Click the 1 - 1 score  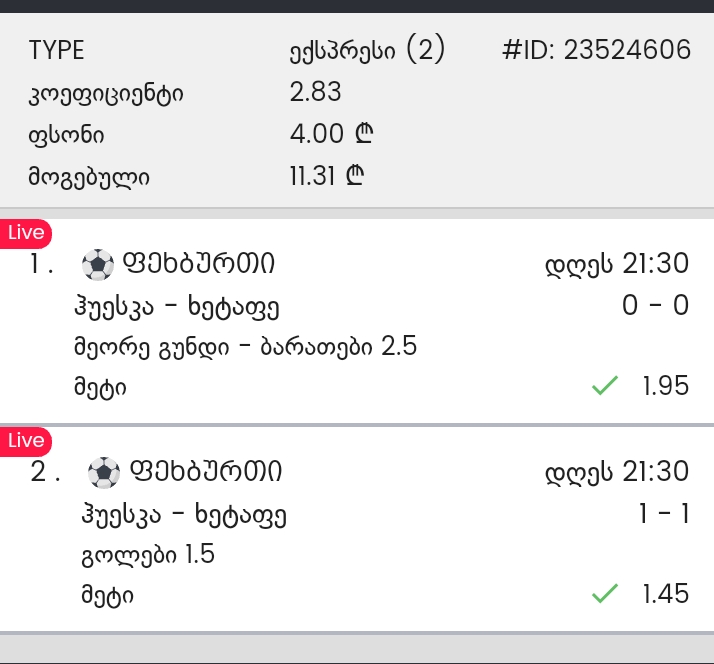pyautogui.click(x=664, y=514)
